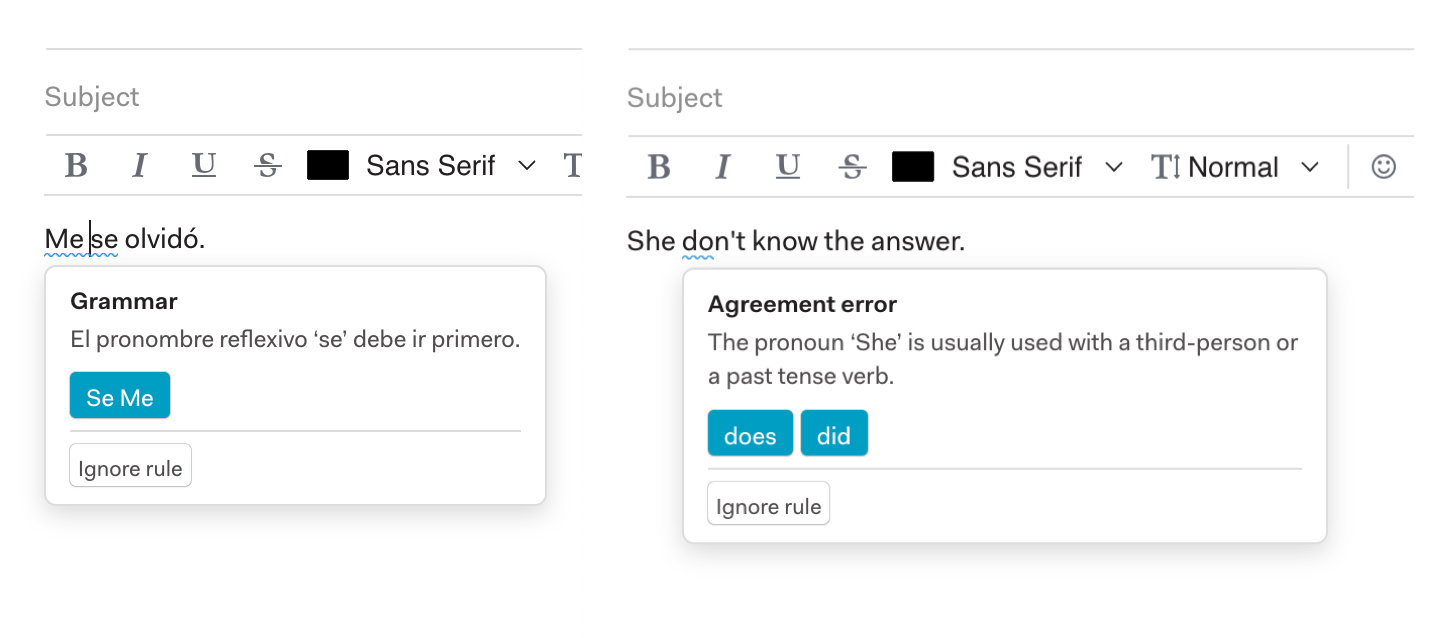Open the Sans Serif font dropdown in the English editor
The image size is (1456, 638).
point(1036,167)
